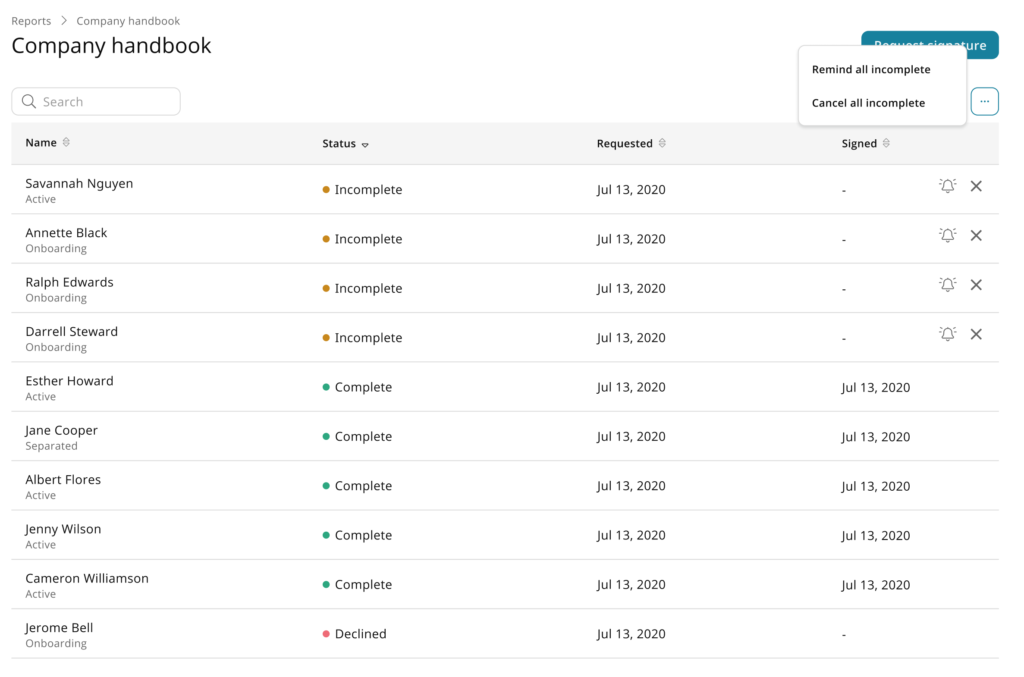Viewport: 1024px width, 677px height.
Task: Remind Ralph Edwards via bell icon
Action: (x=947, y=285)
